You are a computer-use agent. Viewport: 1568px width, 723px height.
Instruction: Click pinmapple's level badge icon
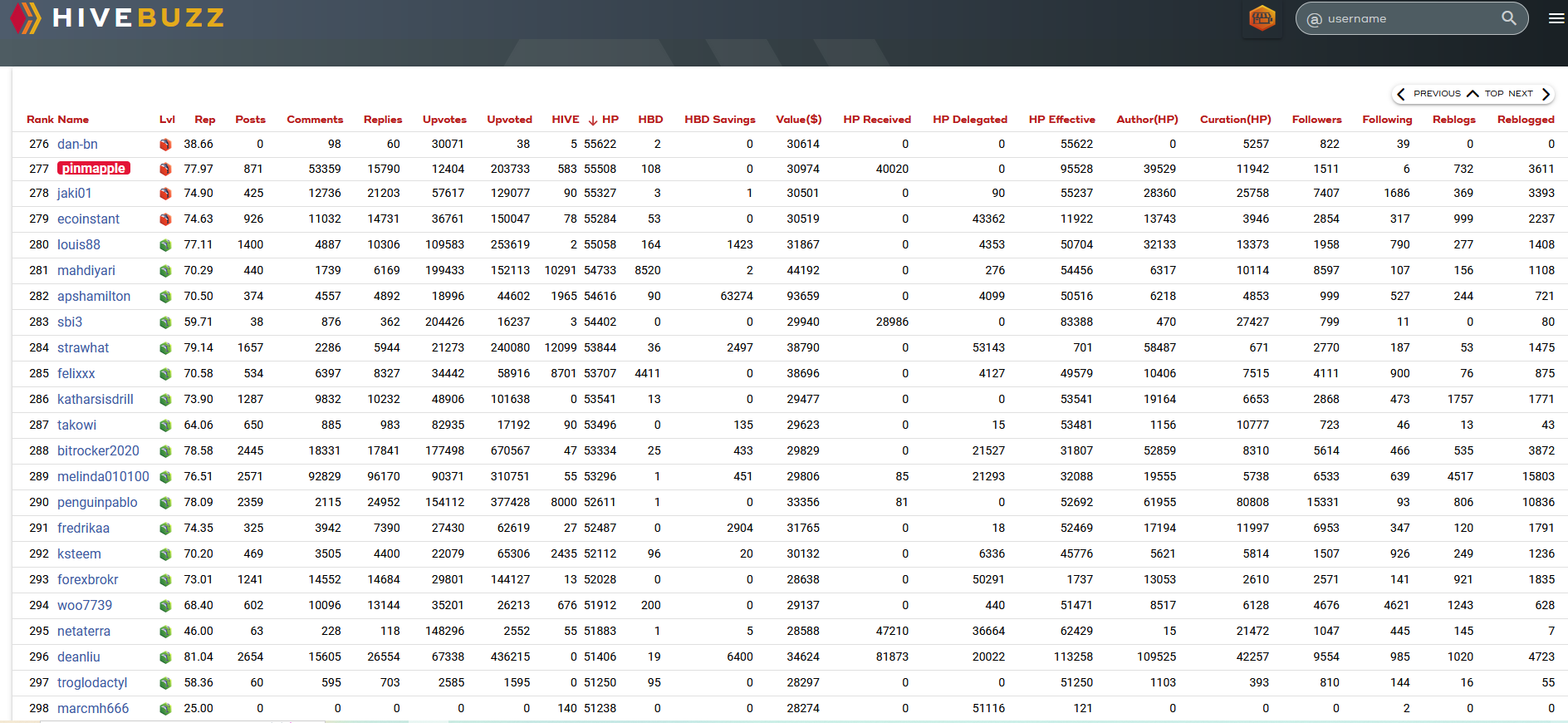point(165,170)
